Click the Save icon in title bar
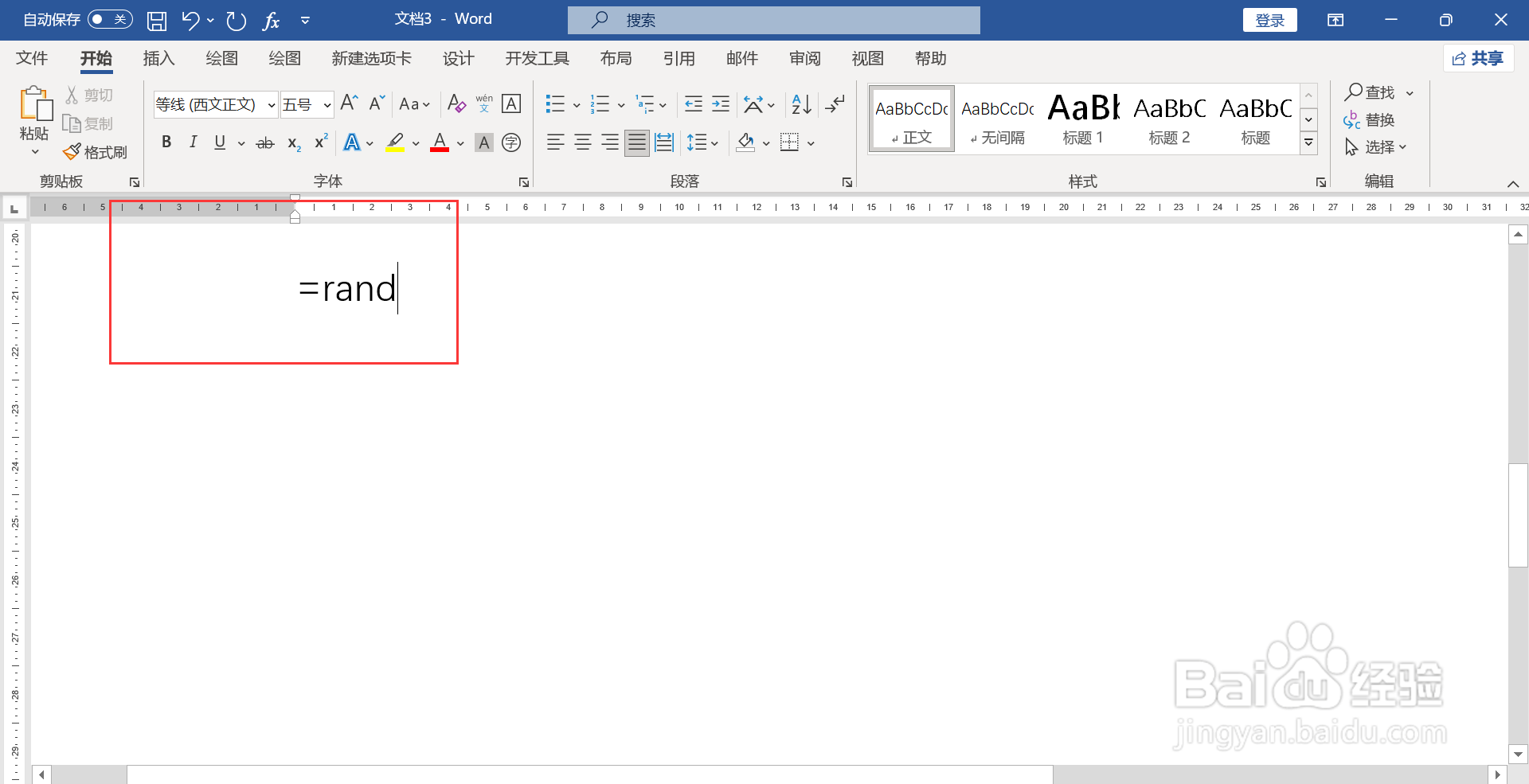Screen dimensions: 1529x784 click(x=157, y=21)
